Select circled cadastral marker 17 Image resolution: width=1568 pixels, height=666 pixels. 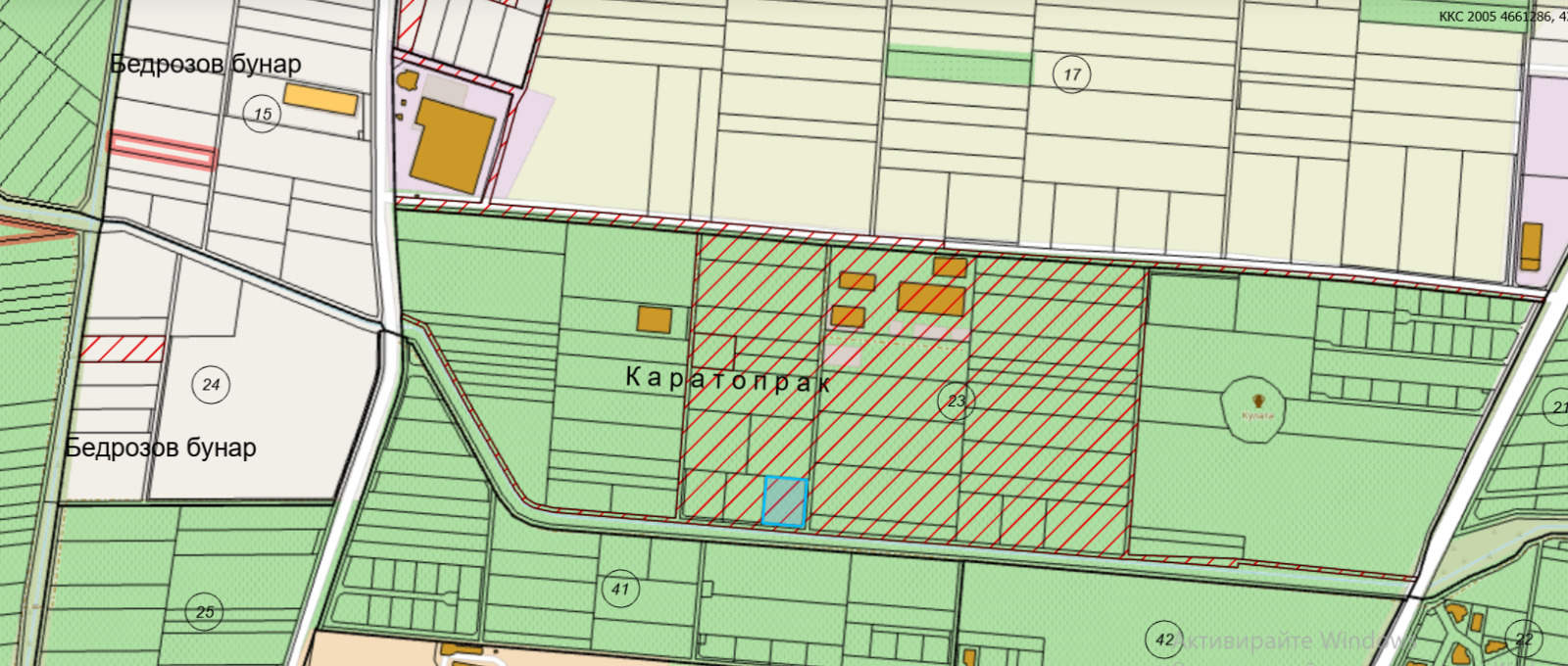click(1071, 74)
